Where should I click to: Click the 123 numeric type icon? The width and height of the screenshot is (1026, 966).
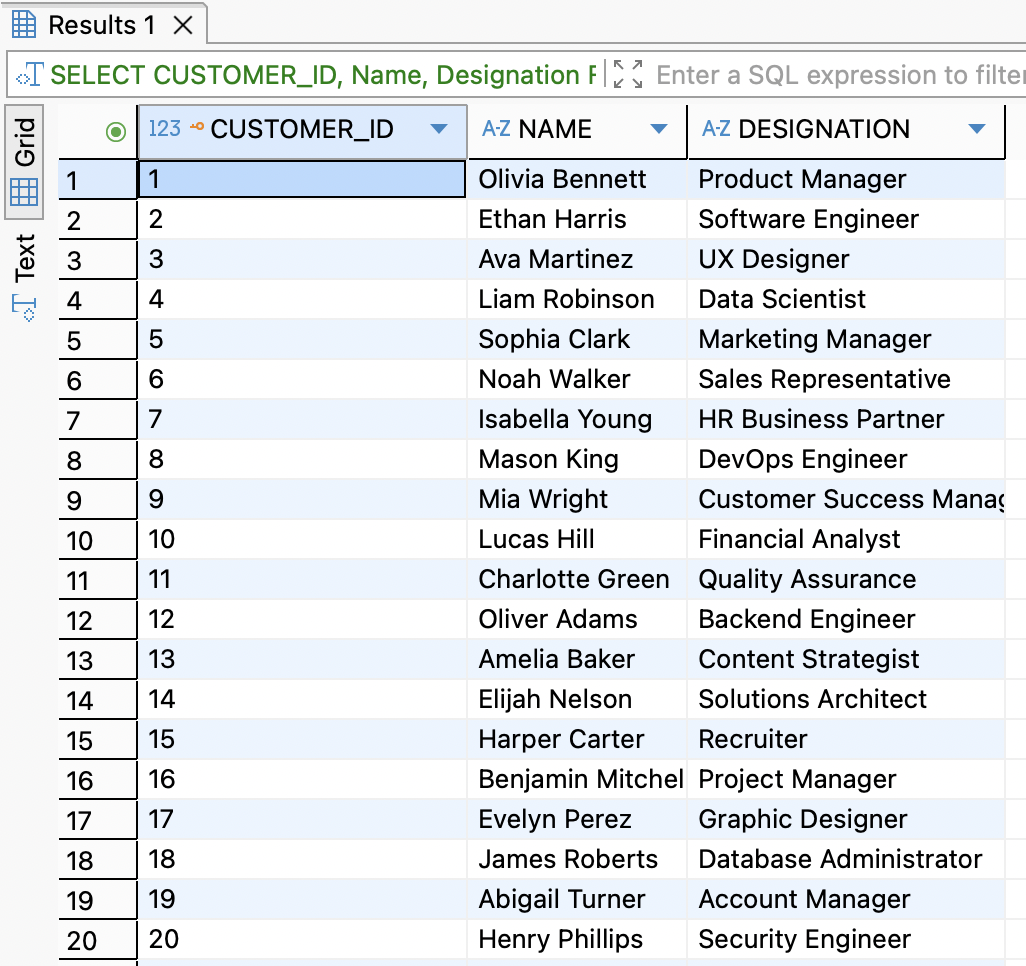pyautogui.click(x=164, y=128)
